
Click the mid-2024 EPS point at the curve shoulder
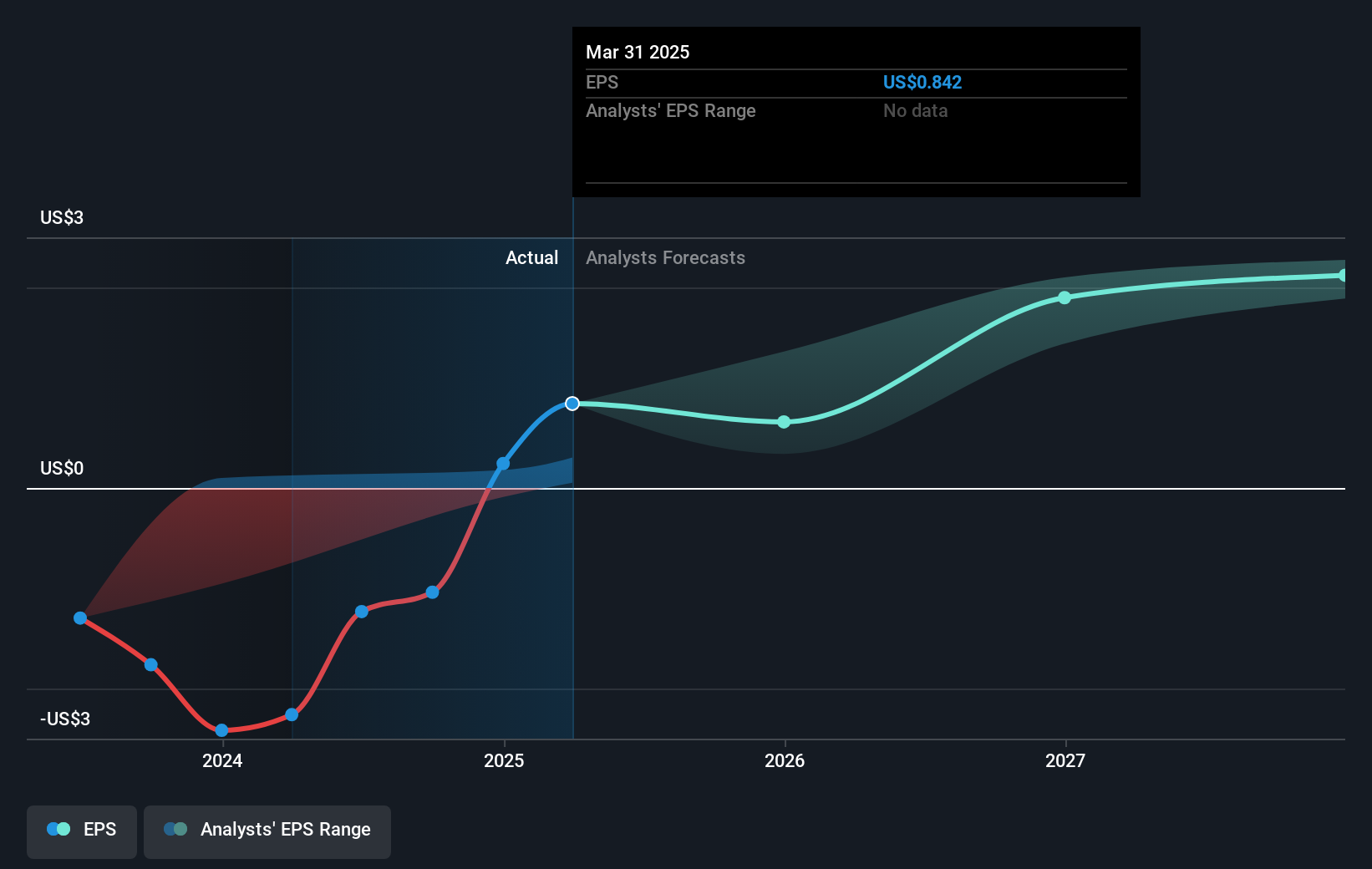362,612
